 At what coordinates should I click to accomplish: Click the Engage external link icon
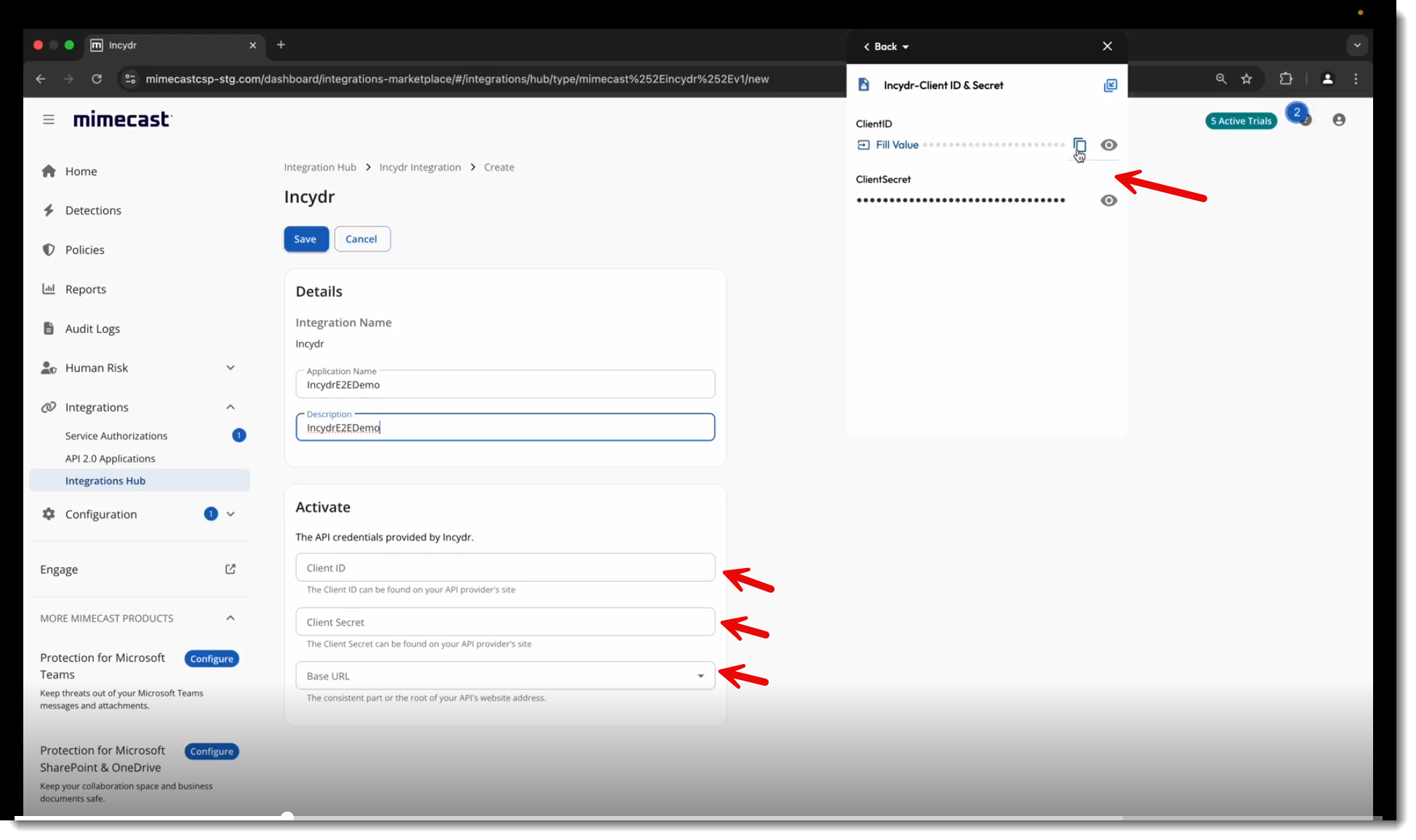pos(231,569)
